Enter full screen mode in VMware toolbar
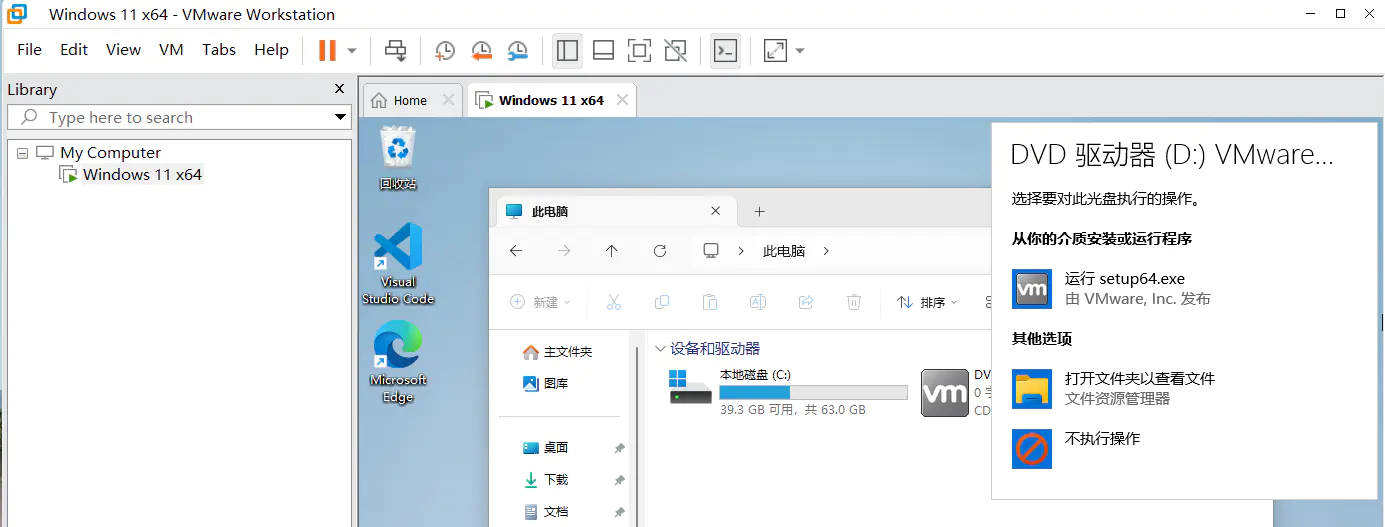1385x527 pixels. pos(639,50)
